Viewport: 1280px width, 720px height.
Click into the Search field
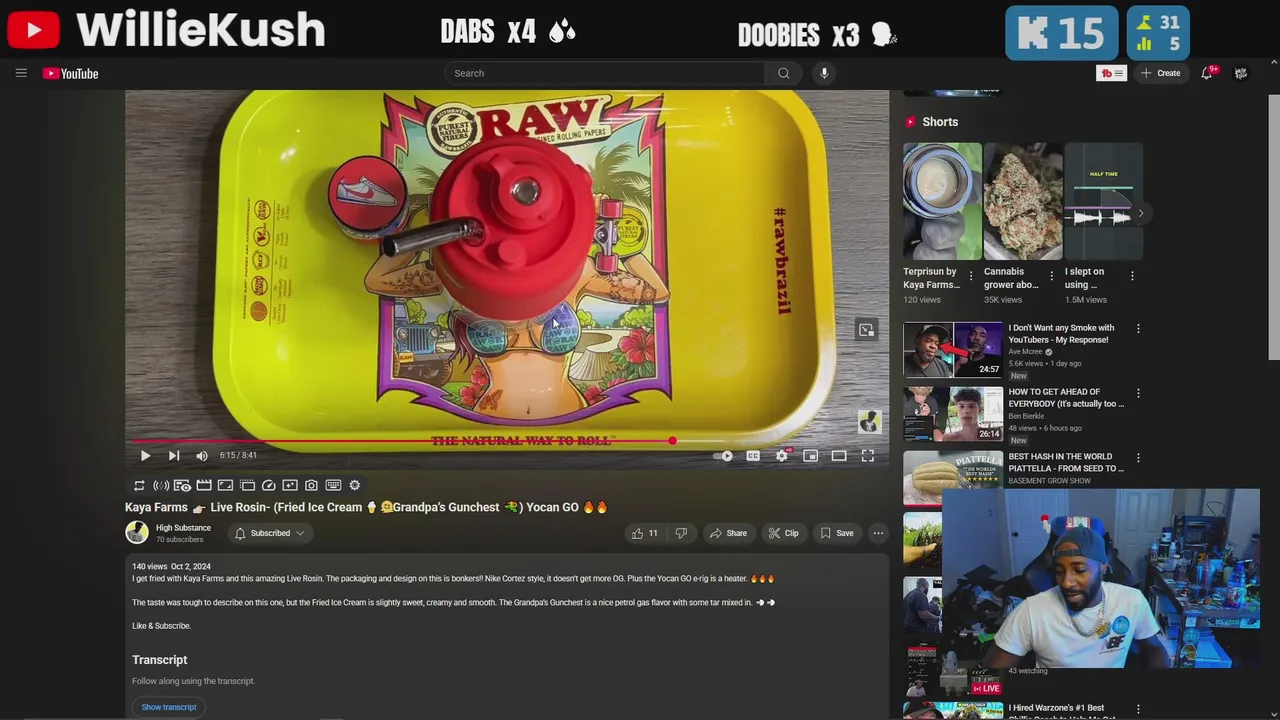pyautogui.click(x=605, y=73)
